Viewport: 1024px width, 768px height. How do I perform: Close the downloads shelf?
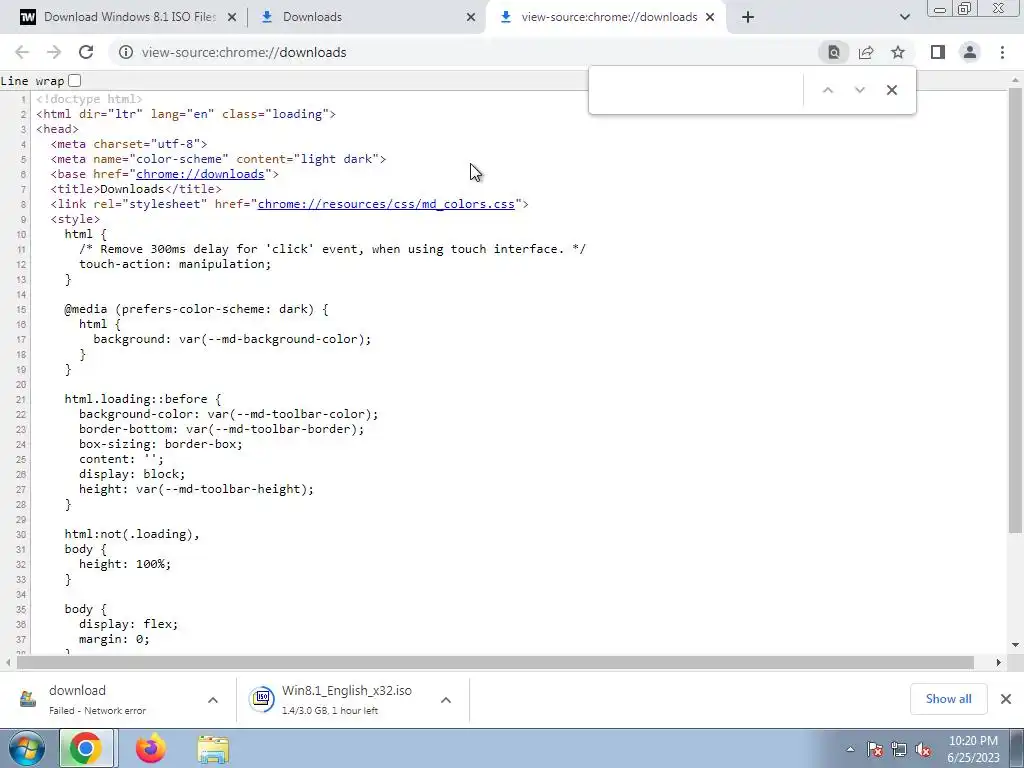(1006, 699)
